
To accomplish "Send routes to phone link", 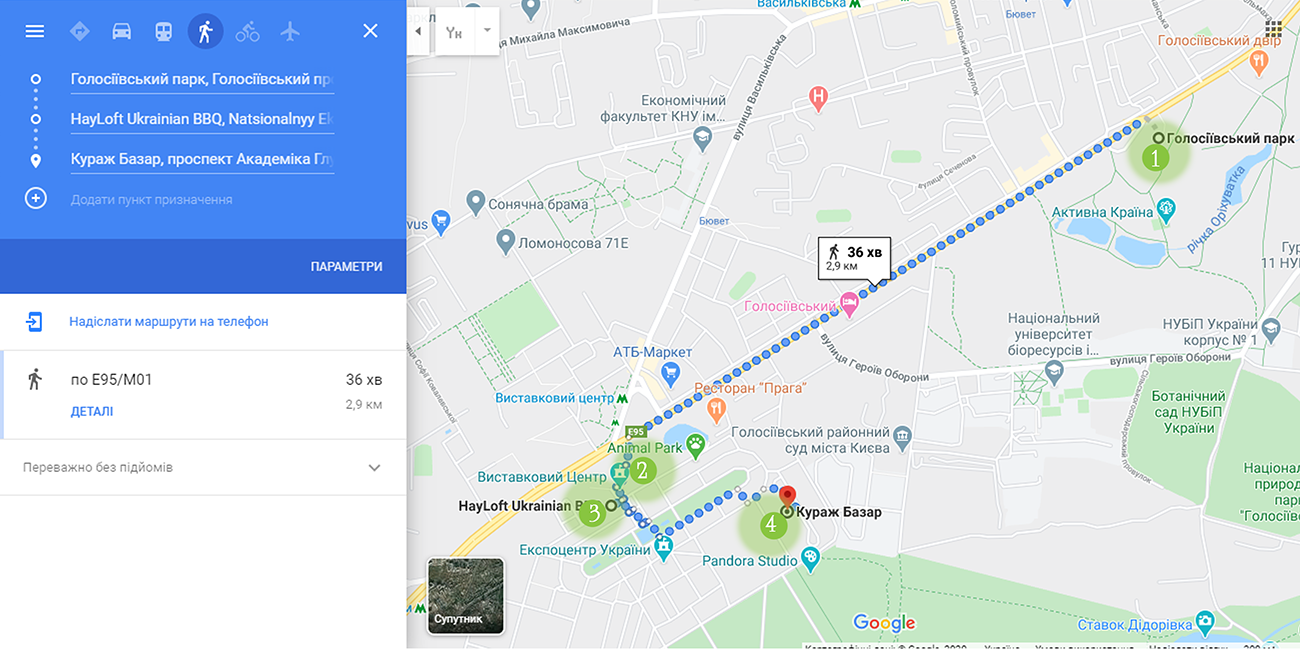I will (169, 322).
